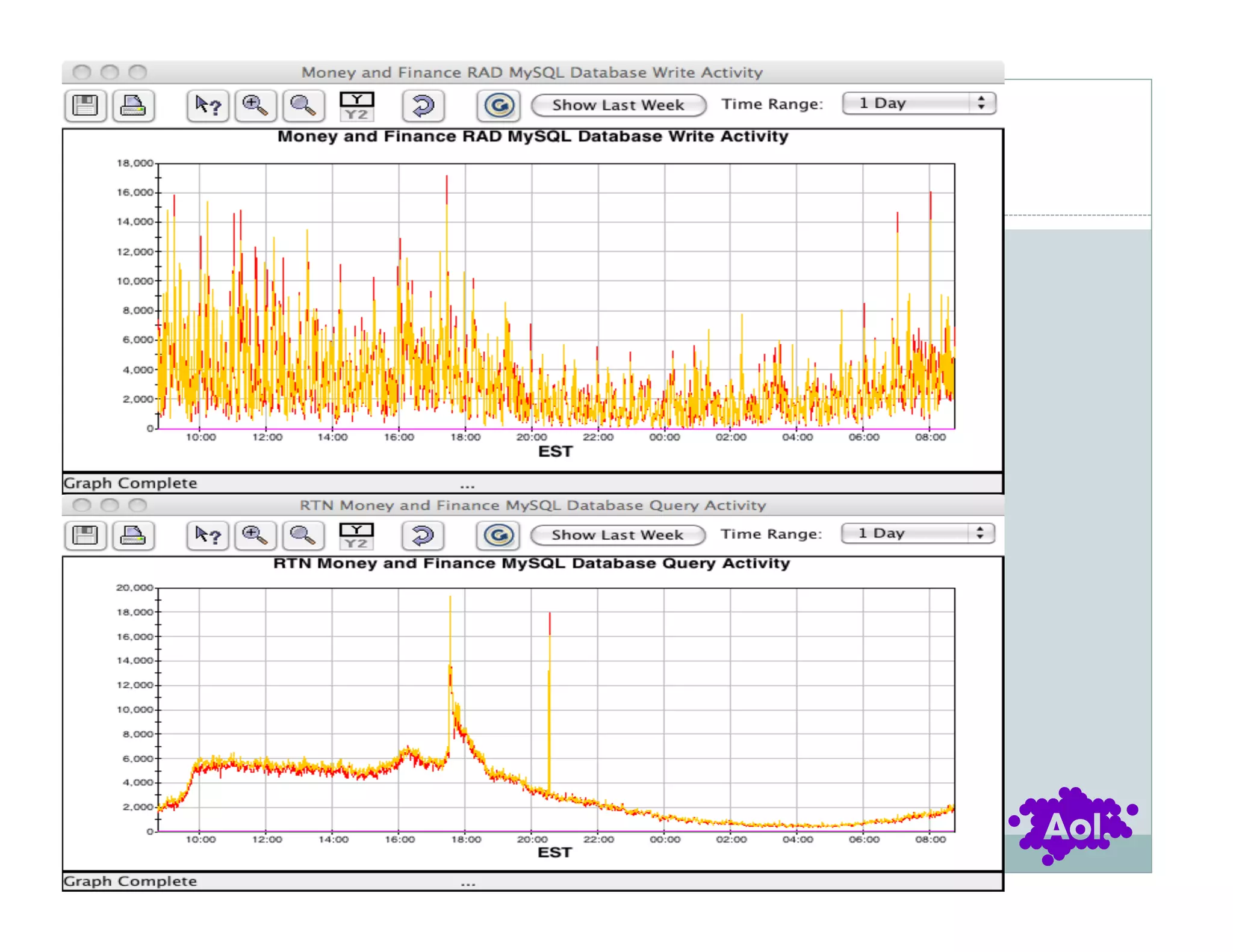Screen dimensions: 1233x952
Task: Click 20:00 axis label in Query Activity chart
Action: pyautogui.click(x=532, y=839)
